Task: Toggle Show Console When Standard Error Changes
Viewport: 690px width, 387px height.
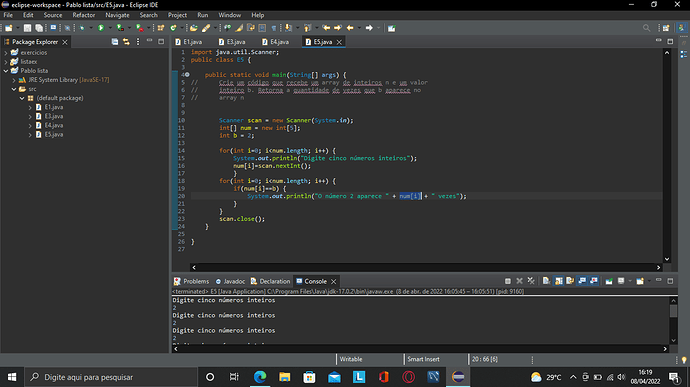Action: tap(594, 281)
